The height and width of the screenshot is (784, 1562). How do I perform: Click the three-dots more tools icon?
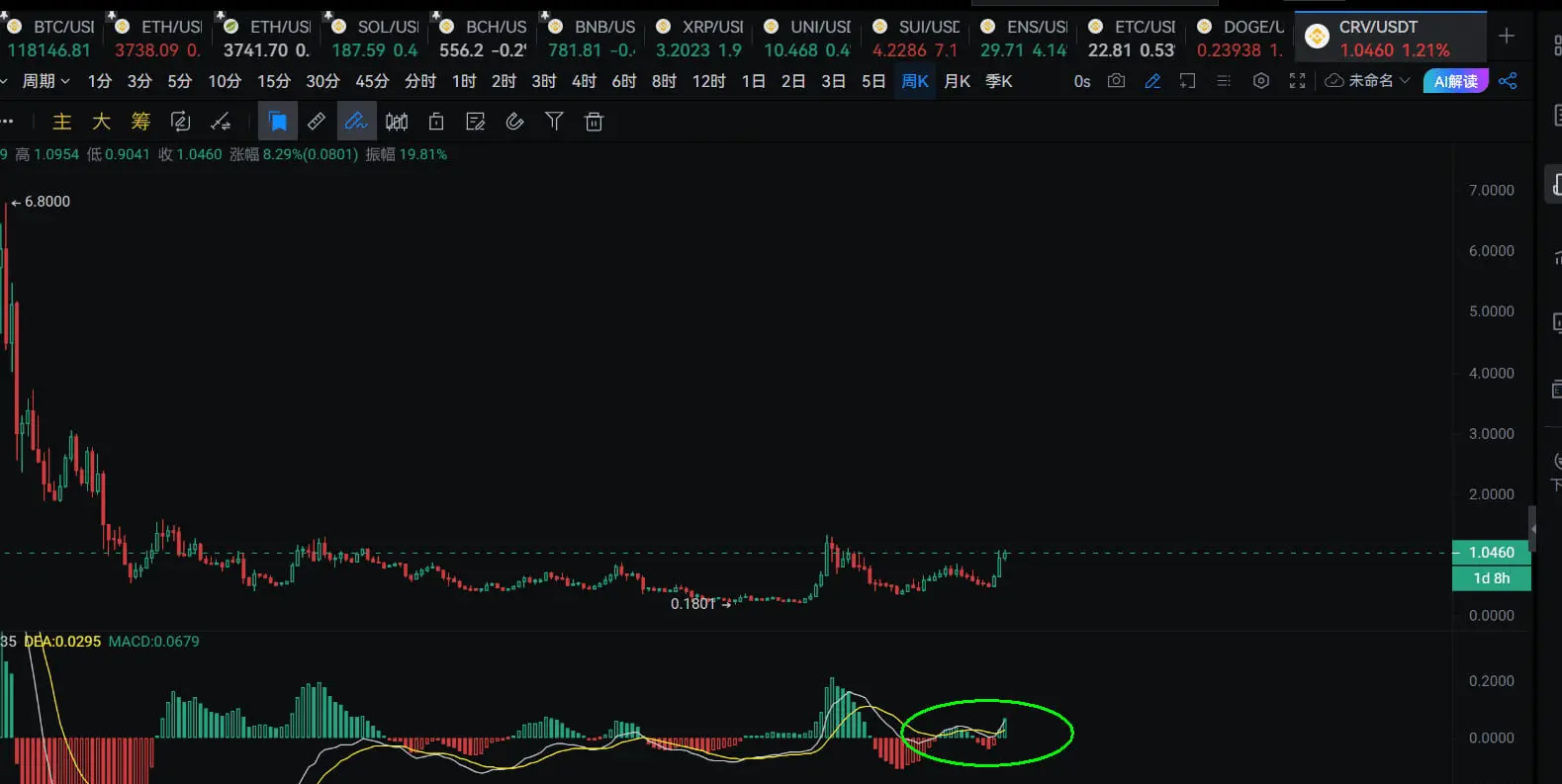(7, 122)
